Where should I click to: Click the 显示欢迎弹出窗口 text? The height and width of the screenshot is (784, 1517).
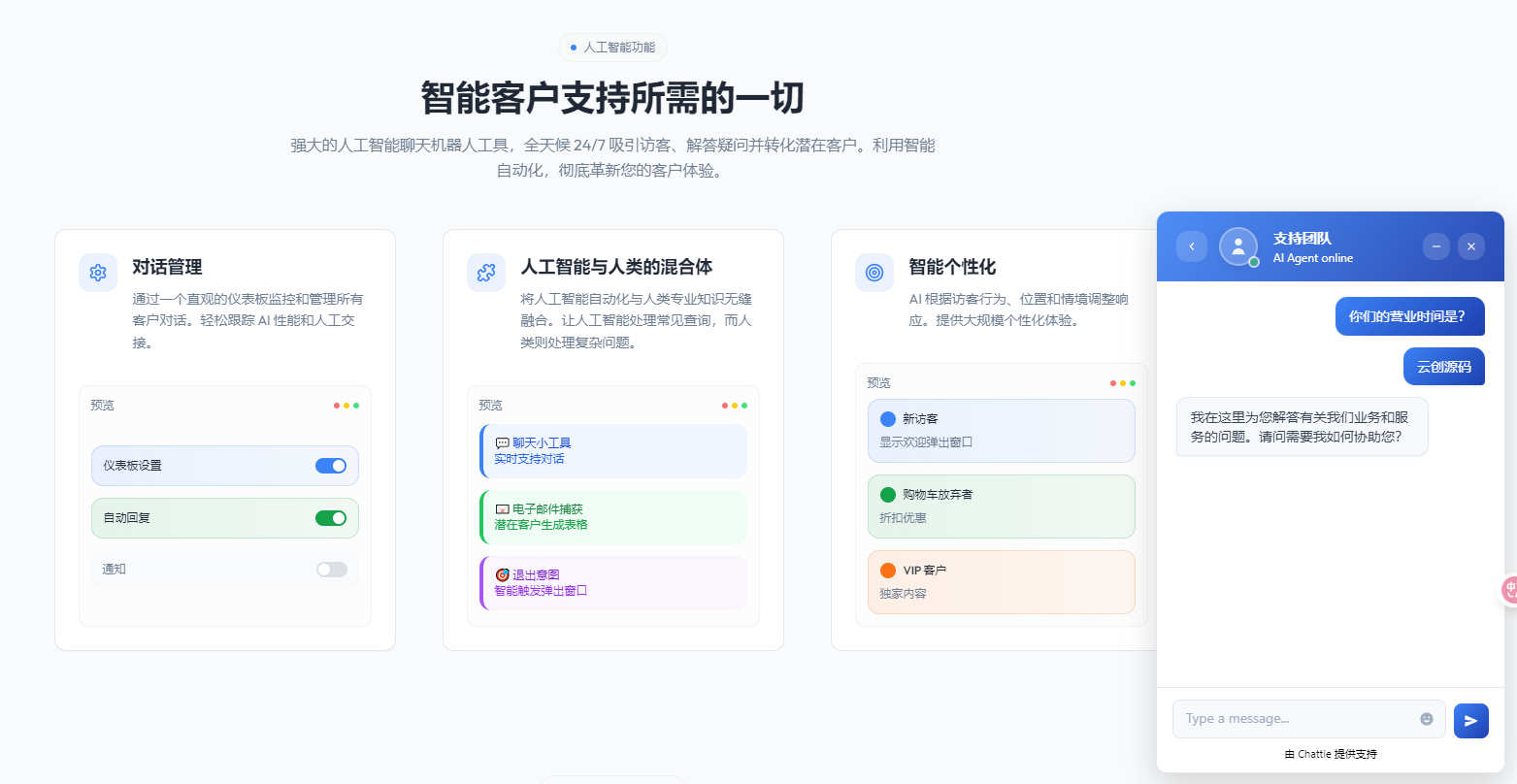pyautogui.click(x=926, y=442)
